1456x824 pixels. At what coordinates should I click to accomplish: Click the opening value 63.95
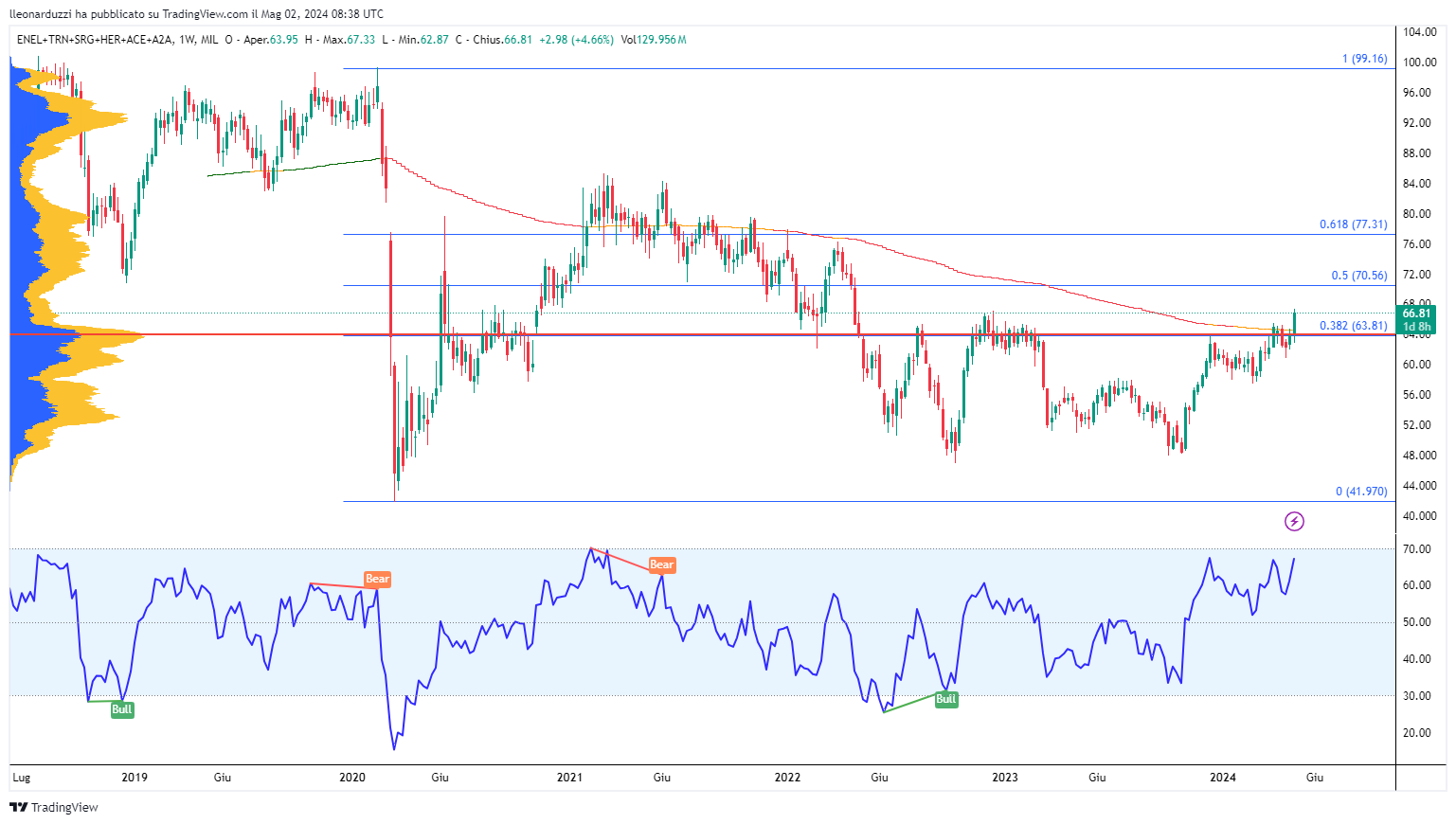(x=284, y=40)
